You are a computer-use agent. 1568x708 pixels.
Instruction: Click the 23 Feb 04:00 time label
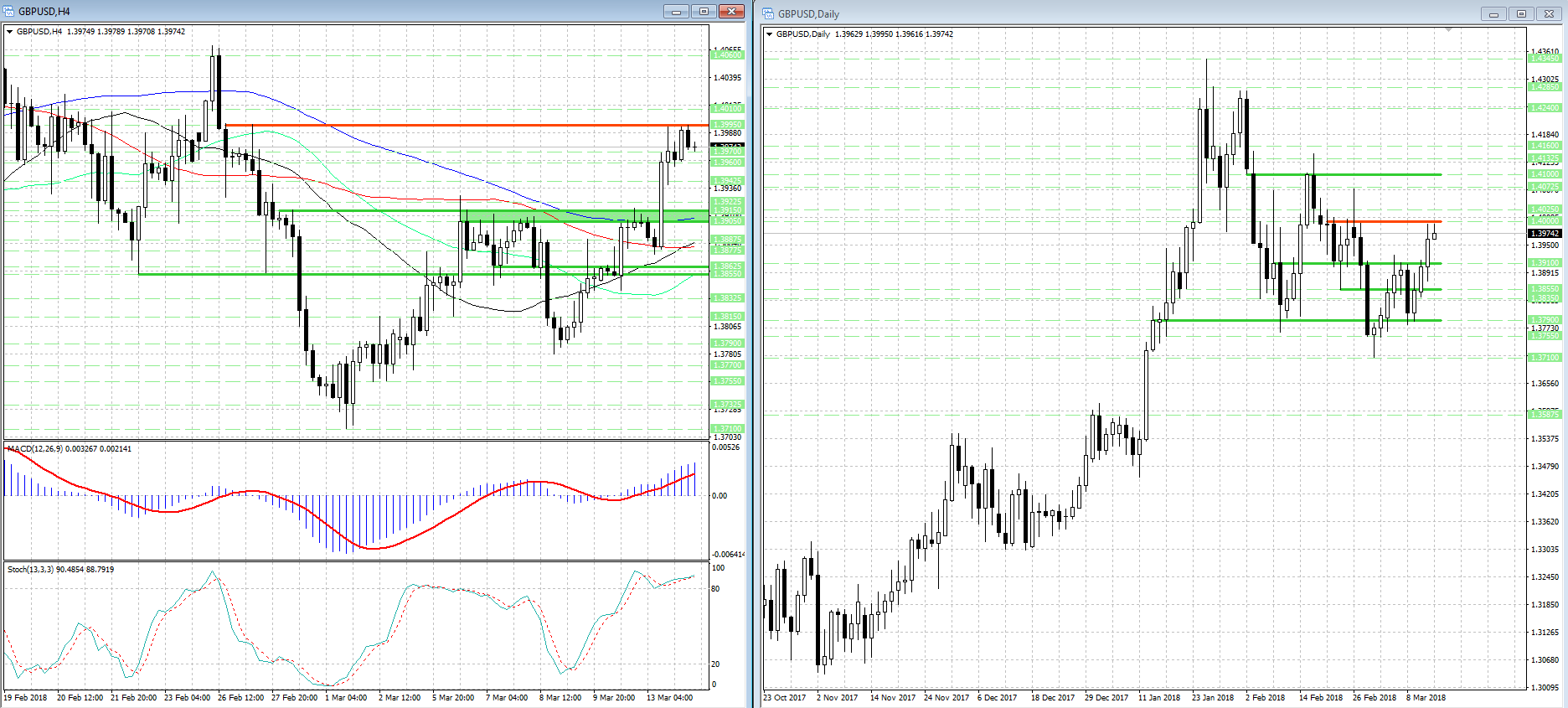click(x=187, y=697)
